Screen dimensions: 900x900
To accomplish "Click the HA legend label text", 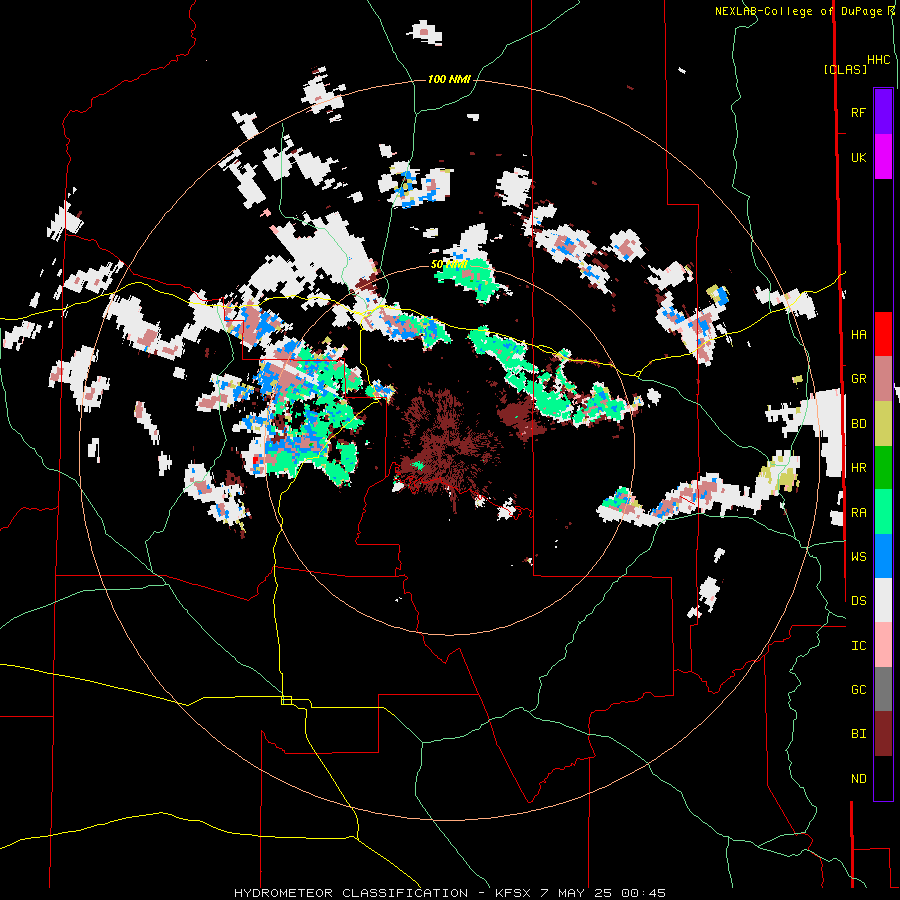I will coord(858,335).
